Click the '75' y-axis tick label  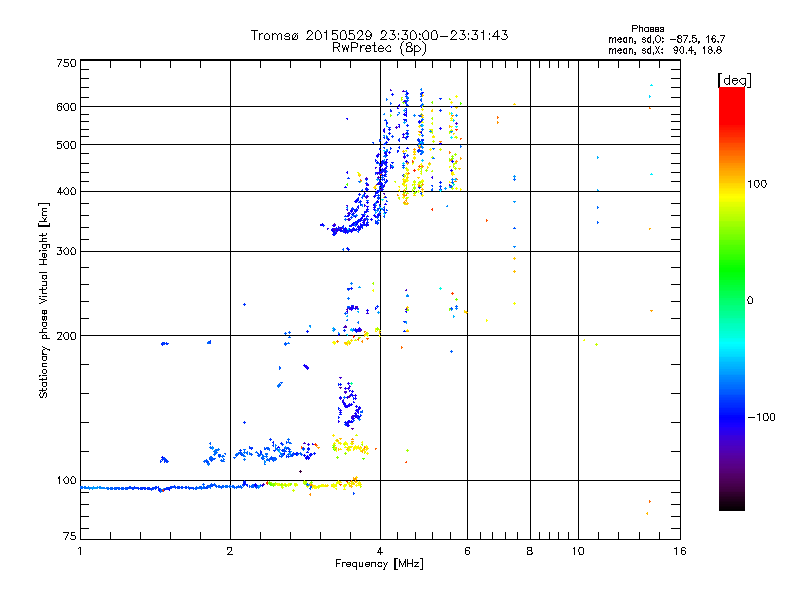[x=70, y=536]
